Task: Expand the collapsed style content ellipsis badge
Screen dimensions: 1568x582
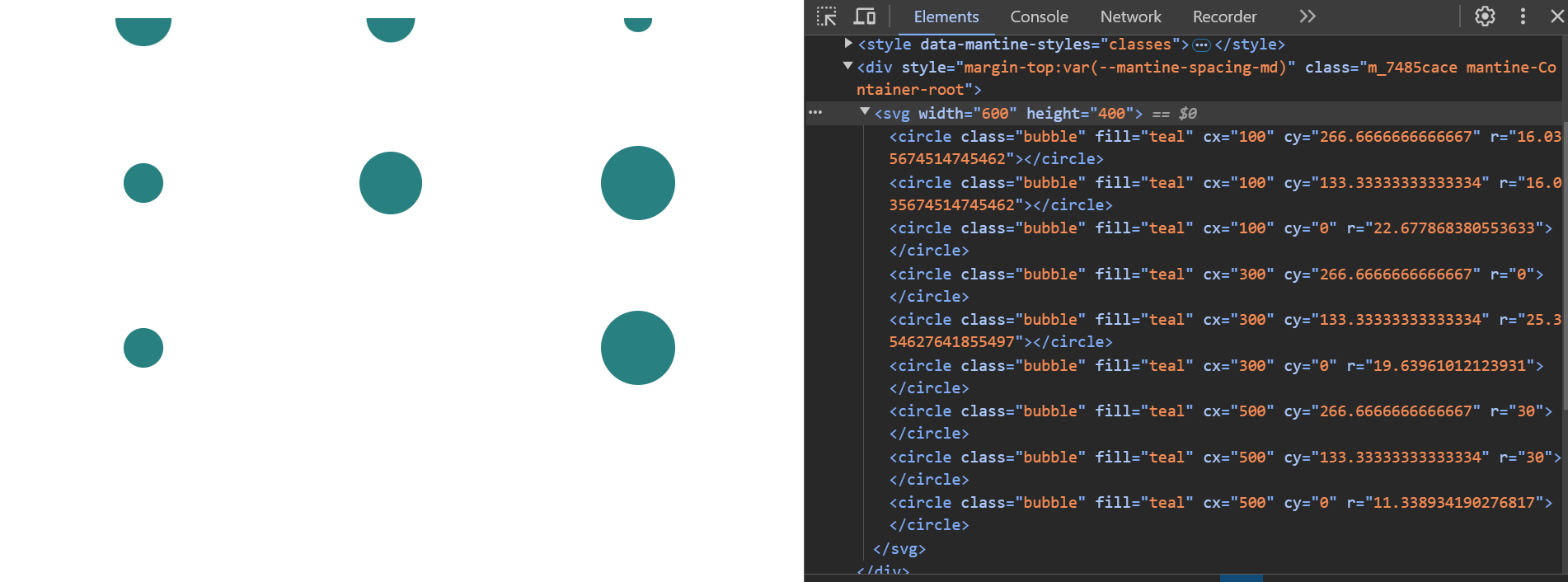Action: click(1201, 45)
